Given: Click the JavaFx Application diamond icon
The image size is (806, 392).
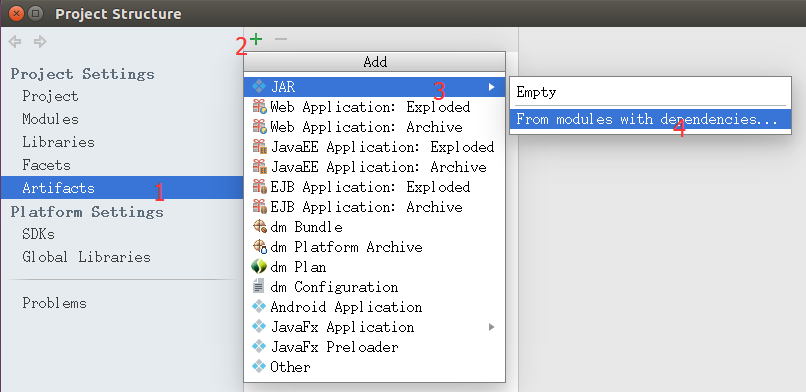Looking at the screenshot, I should pos(259,327).
